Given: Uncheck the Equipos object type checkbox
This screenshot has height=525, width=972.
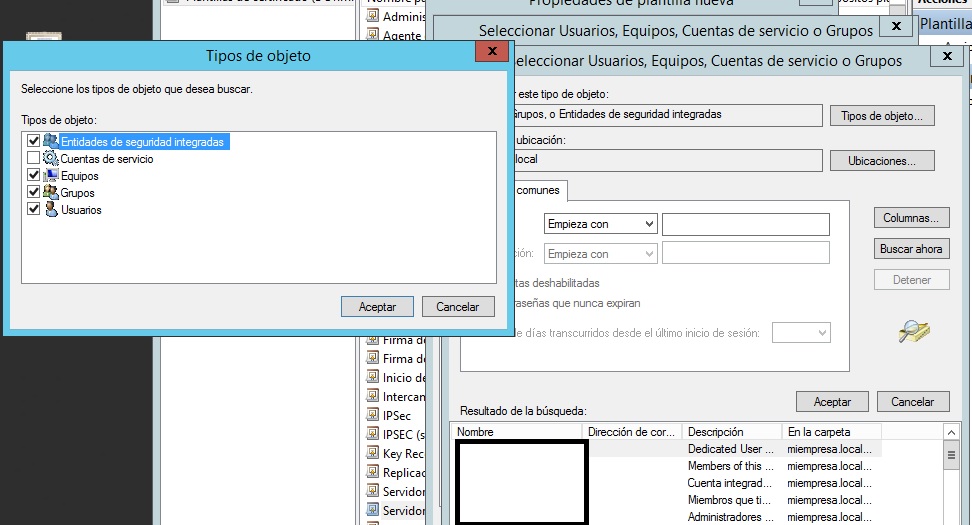Looking at the screenshot, I should [34, 176].
